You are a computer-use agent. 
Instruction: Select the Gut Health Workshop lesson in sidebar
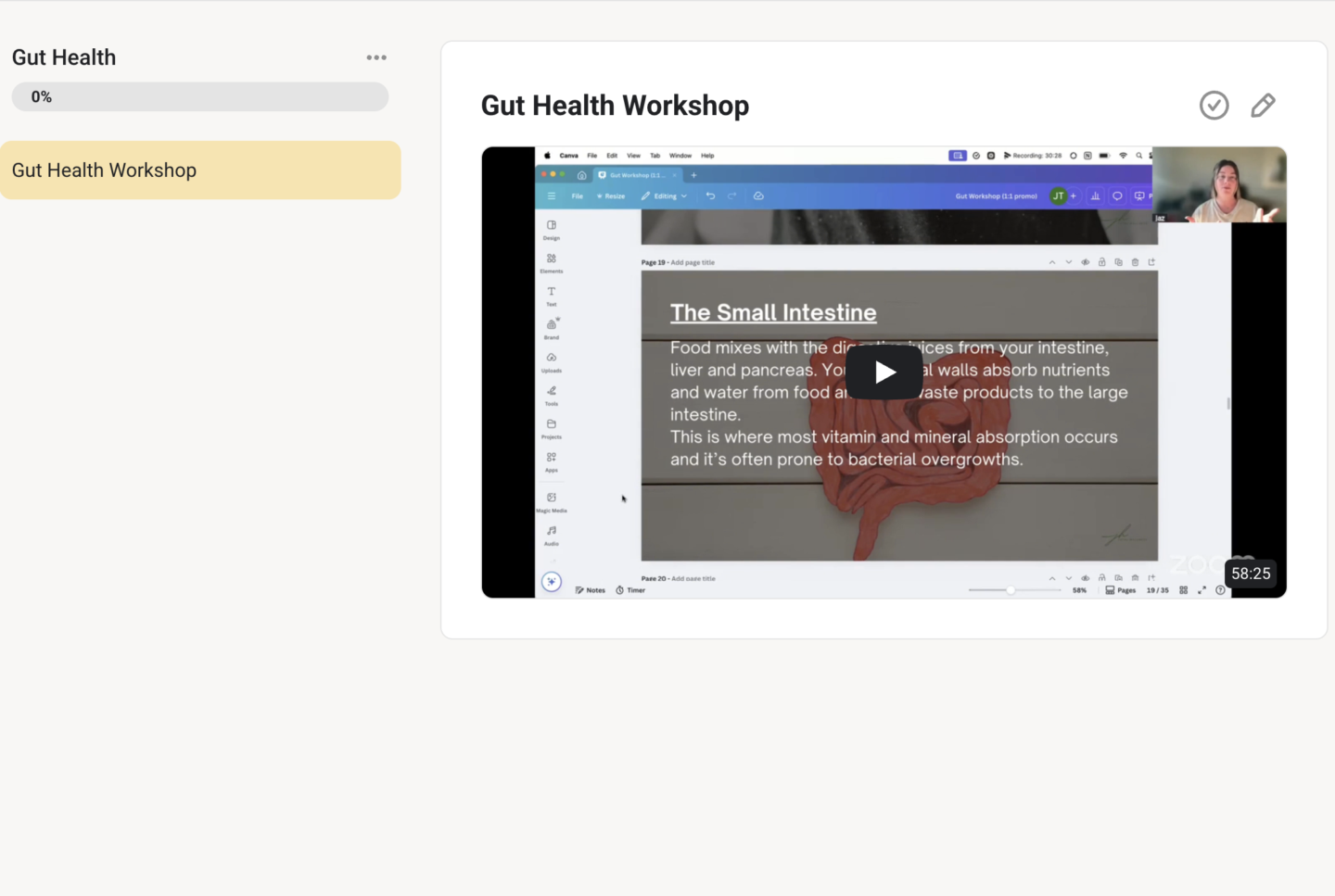point(200,170)
